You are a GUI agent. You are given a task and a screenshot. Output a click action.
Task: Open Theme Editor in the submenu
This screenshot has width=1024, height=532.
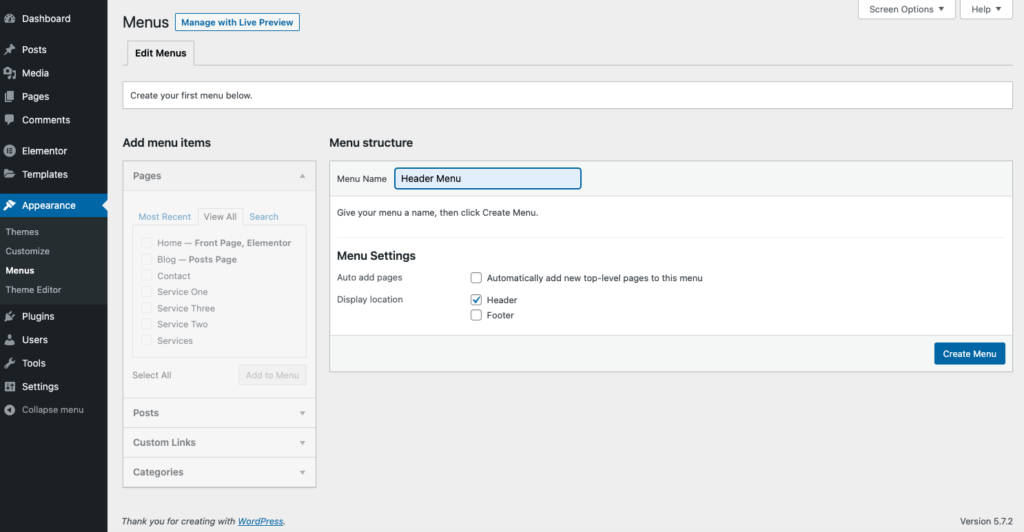(33, 290)
